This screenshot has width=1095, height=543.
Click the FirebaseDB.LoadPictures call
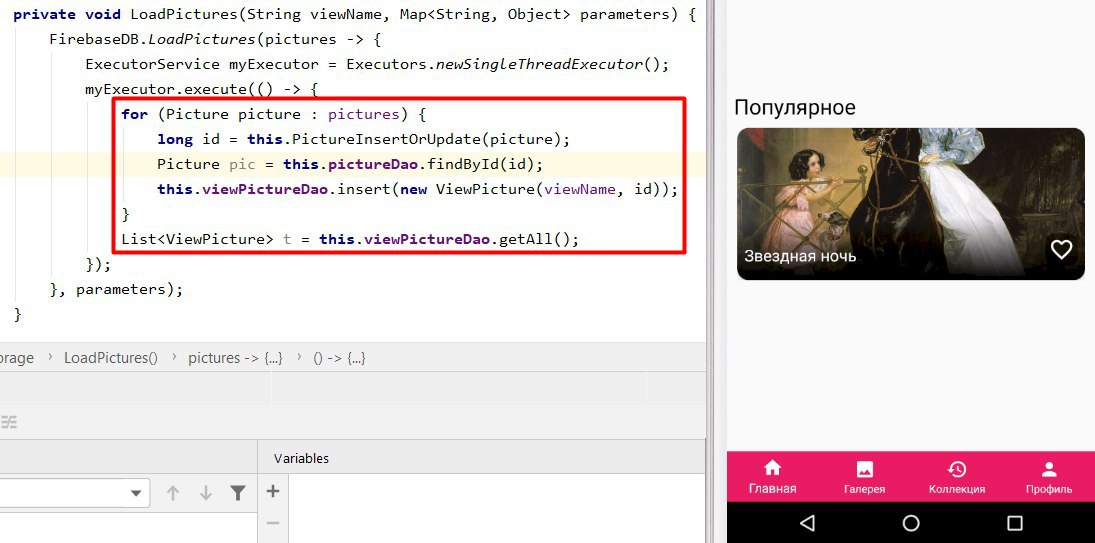coord(153,39)
